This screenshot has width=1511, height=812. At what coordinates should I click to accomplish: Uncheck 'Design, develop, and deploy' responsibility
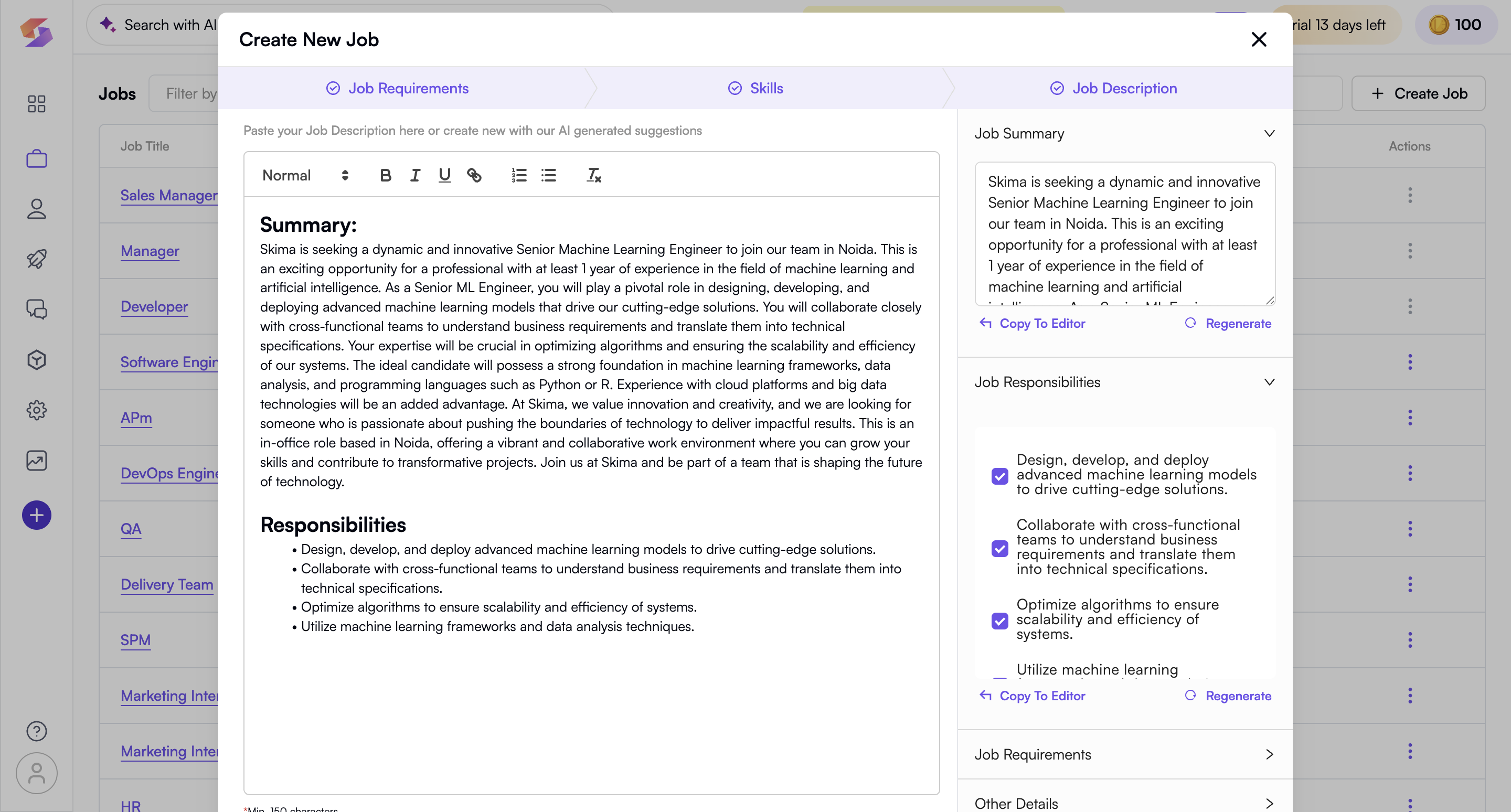click(999, 475)
